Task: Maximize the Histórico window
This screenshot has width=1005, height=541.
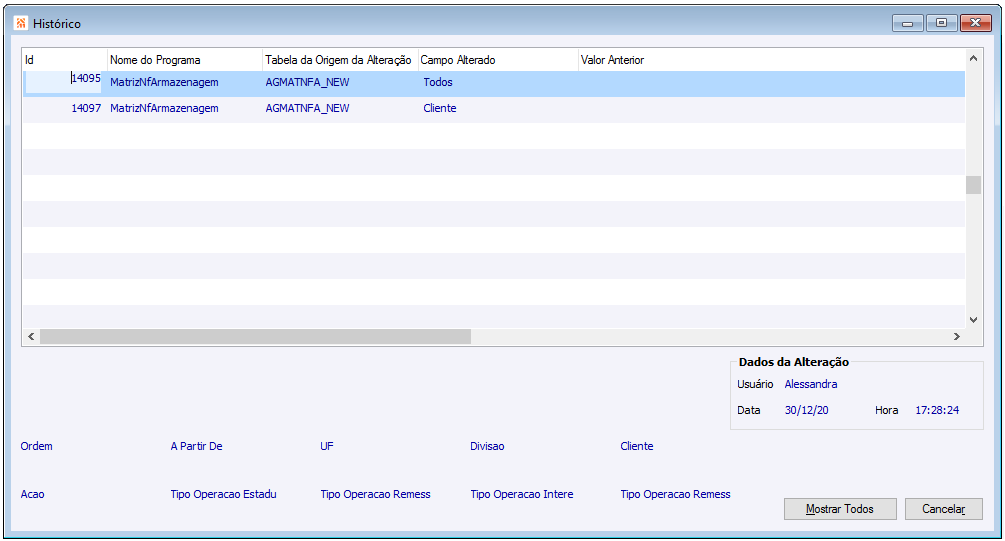Action: click(x=941, y=23)
